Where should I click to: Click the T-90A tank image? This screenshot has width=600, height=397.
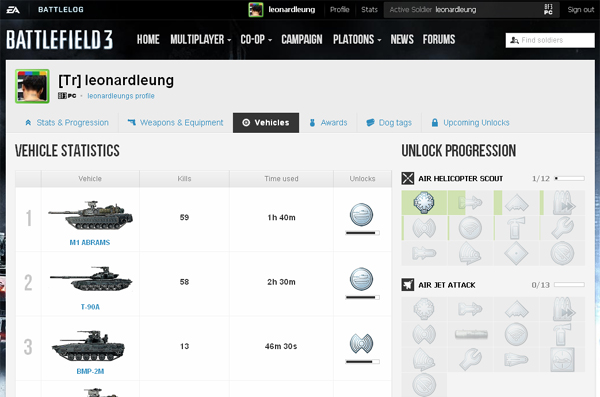coord(91,279)
